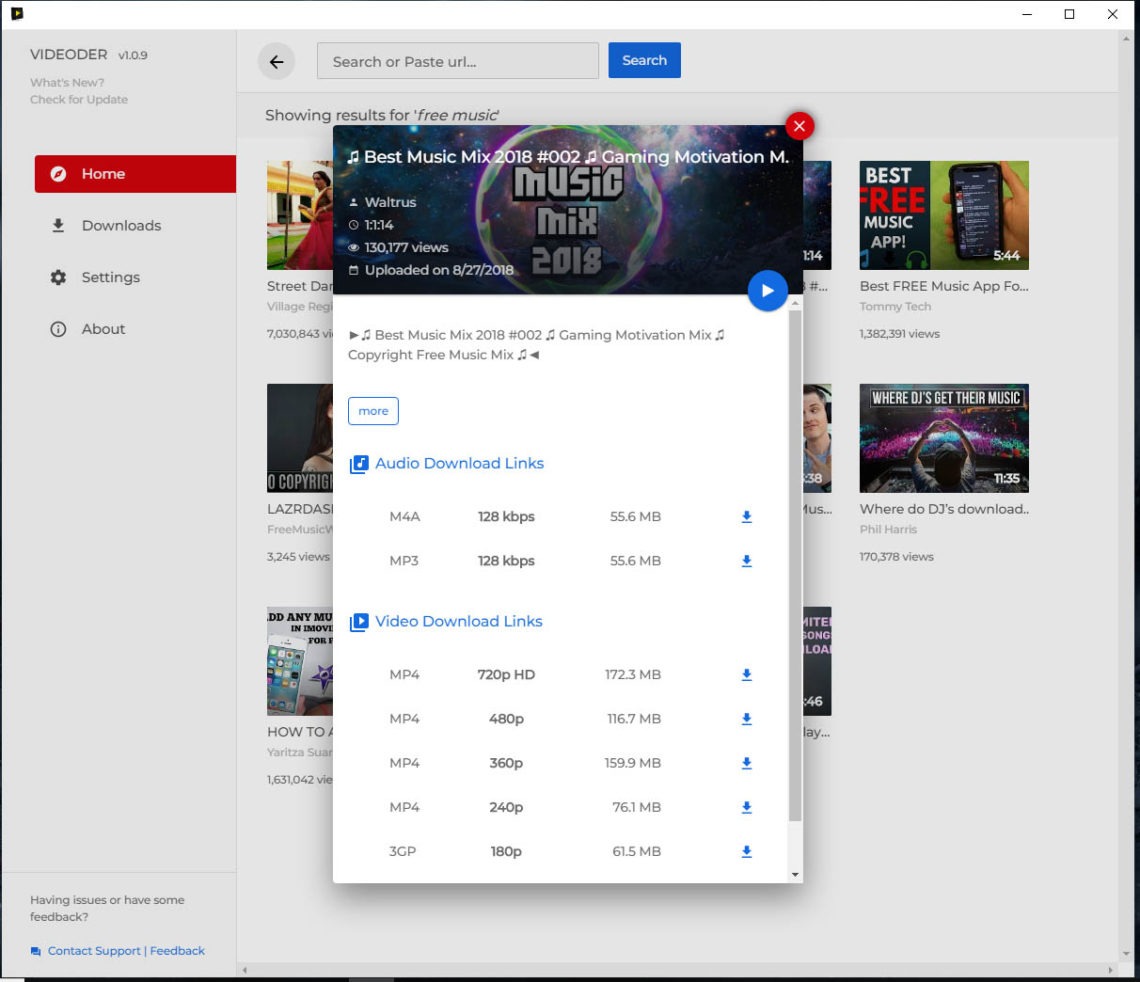This screenshot has width=1140, height=982.
Task: Click the back arrow above the search bar
Action: (276, 61)
